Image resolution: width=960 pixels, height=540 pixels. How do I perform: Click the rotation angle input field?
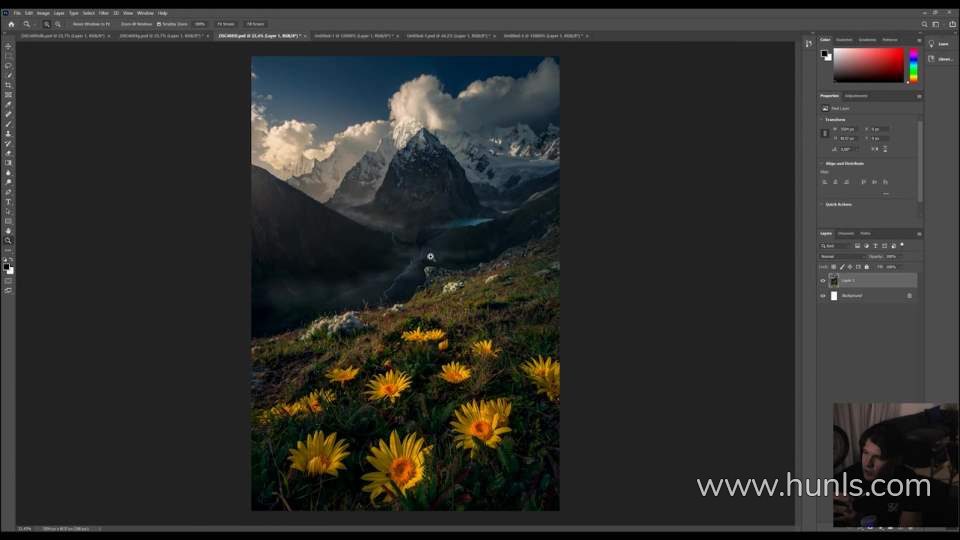tap(847, 149)
